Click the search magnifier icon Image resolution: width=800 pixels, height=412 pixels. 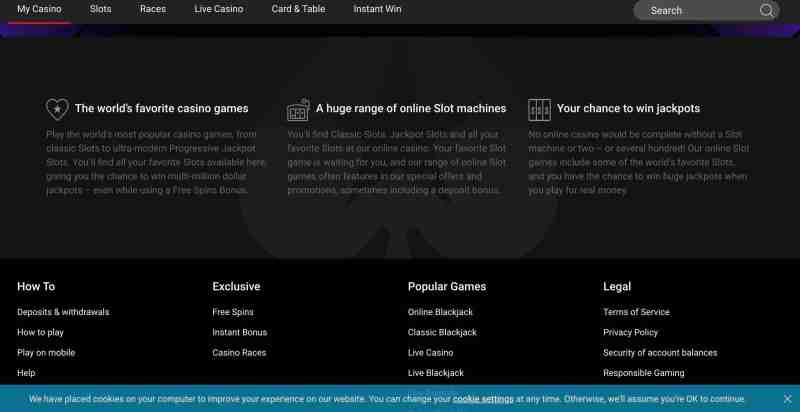(766, 11)
